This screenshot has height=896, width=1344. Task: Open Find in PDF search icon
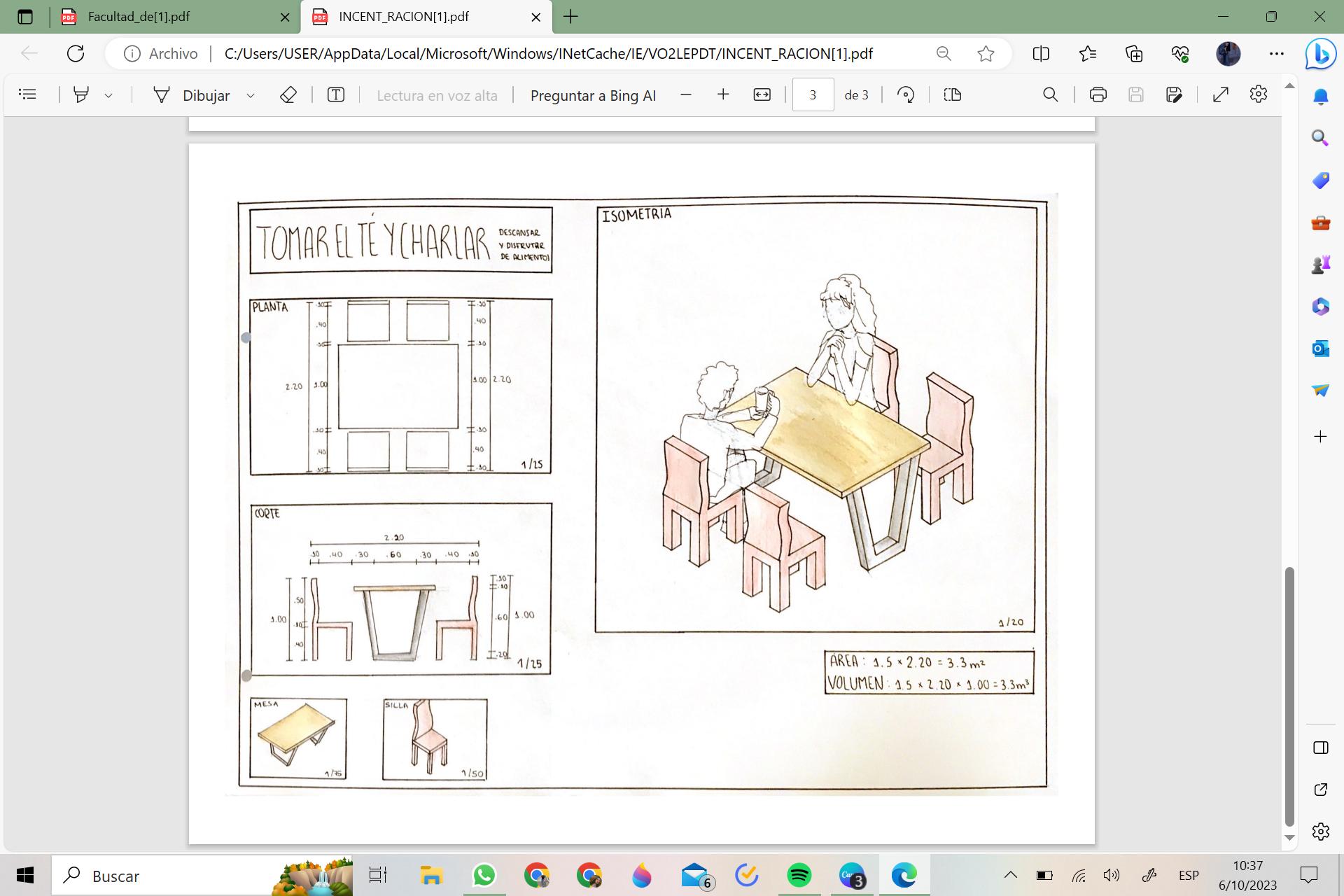click(1050, 94)
